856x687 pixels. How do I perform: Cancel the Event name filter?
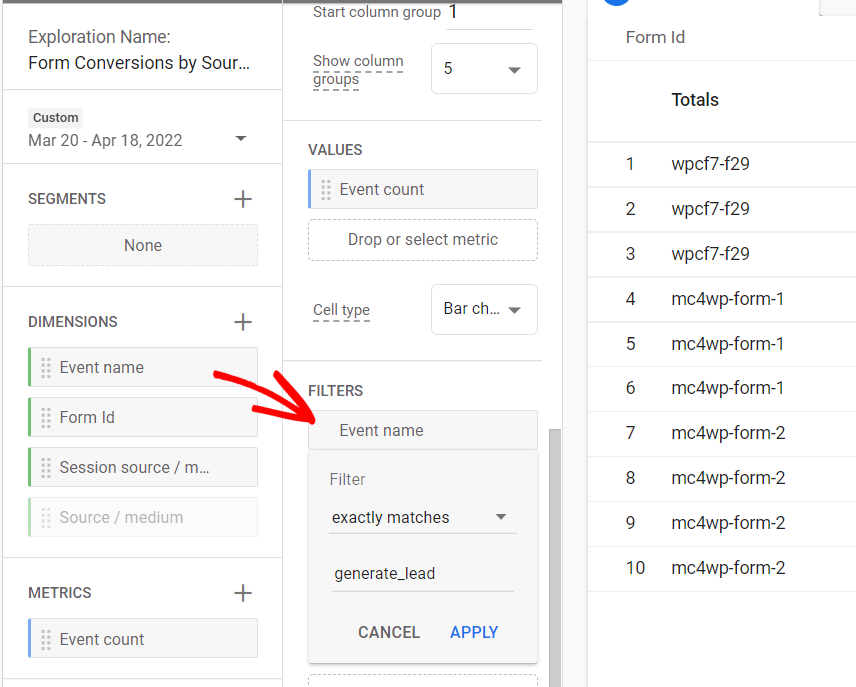tap(389, 632)
